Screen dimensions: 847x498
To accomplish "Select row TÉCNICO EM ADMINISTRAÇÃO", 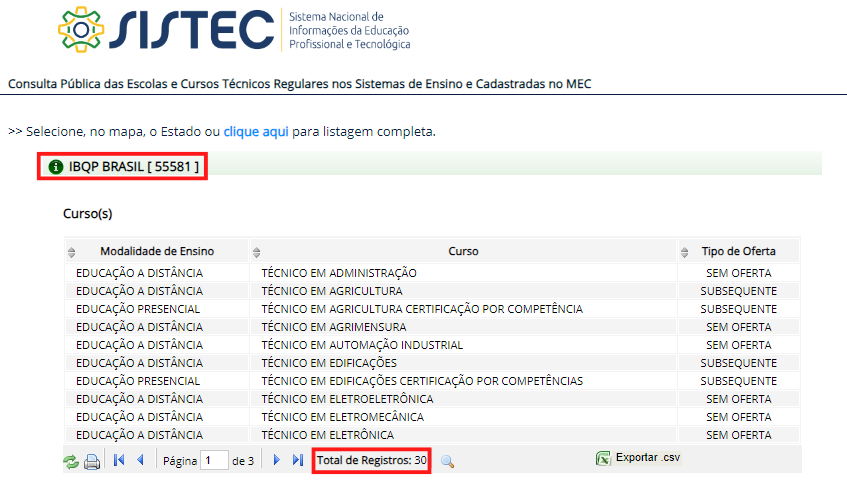I will pos(432,273).
